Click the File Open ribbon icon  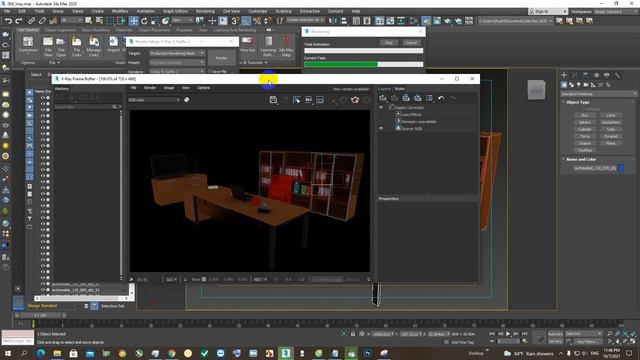tap(61, 46)
